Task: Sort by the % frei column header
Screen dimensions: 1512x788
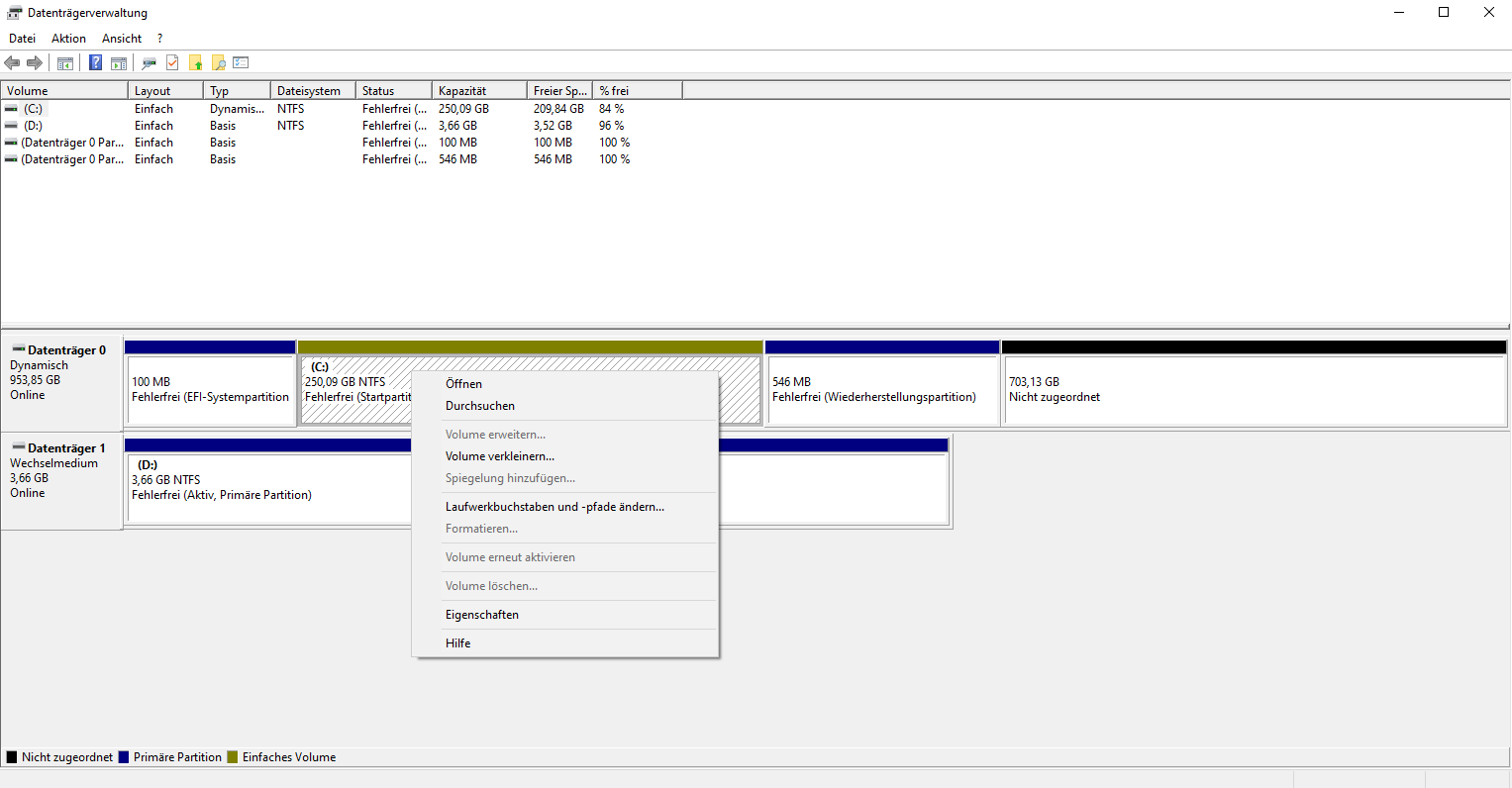Action: point(638,90)
